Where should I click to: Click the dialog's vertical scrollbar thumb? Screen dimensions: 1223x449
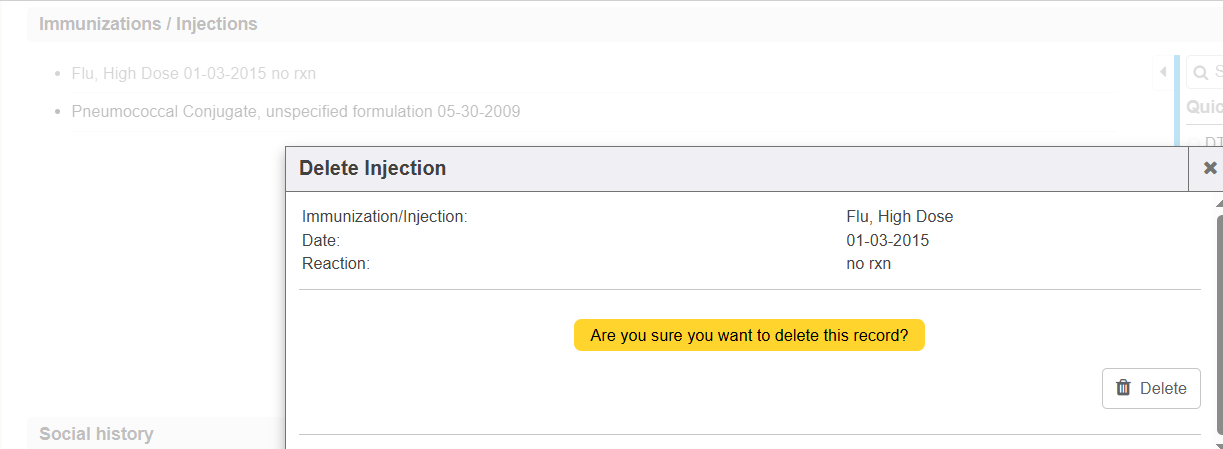pos(1219,320)
